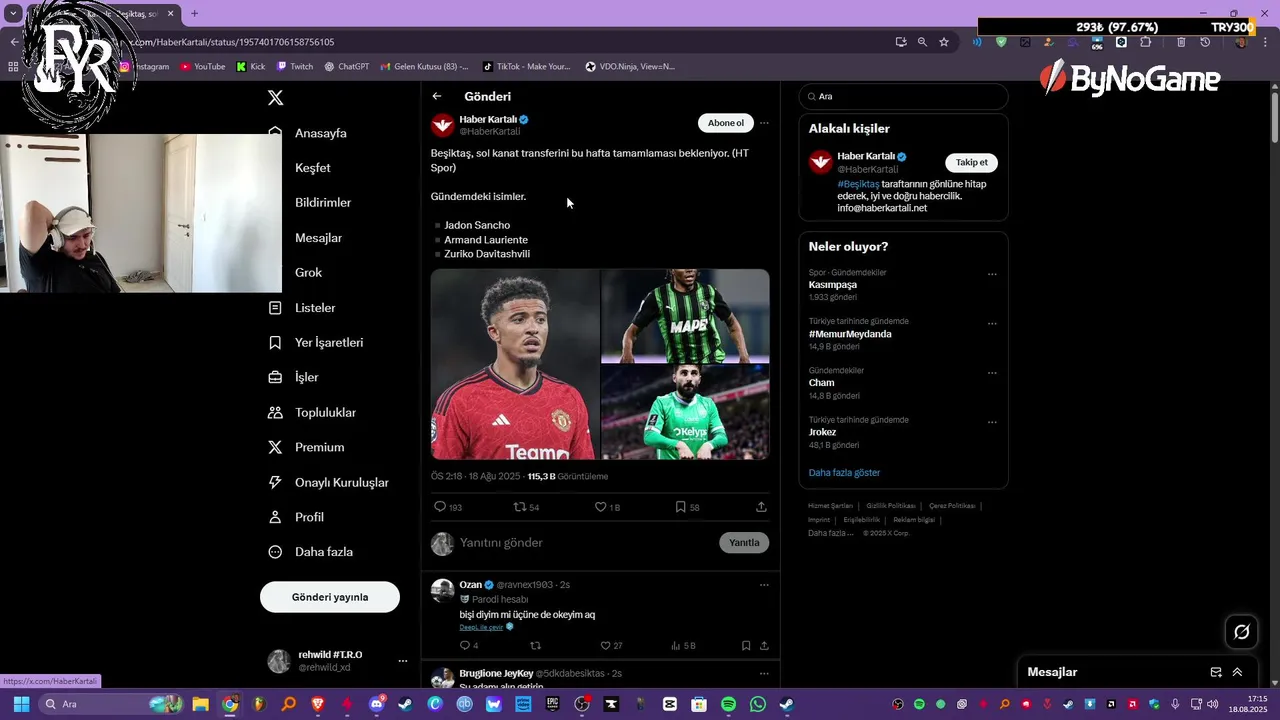
Task: Open the ChatGPT bookmark
Action: pos(347,67)
